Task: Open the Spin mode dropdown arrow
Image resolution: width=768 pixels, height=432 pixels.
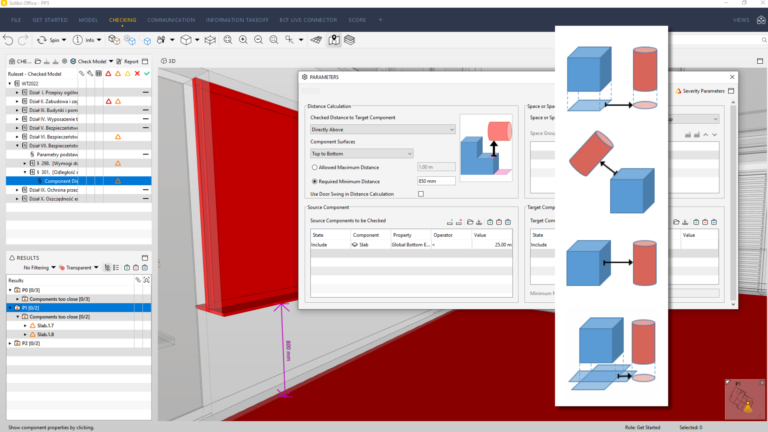Action: (x=64, y=40)
